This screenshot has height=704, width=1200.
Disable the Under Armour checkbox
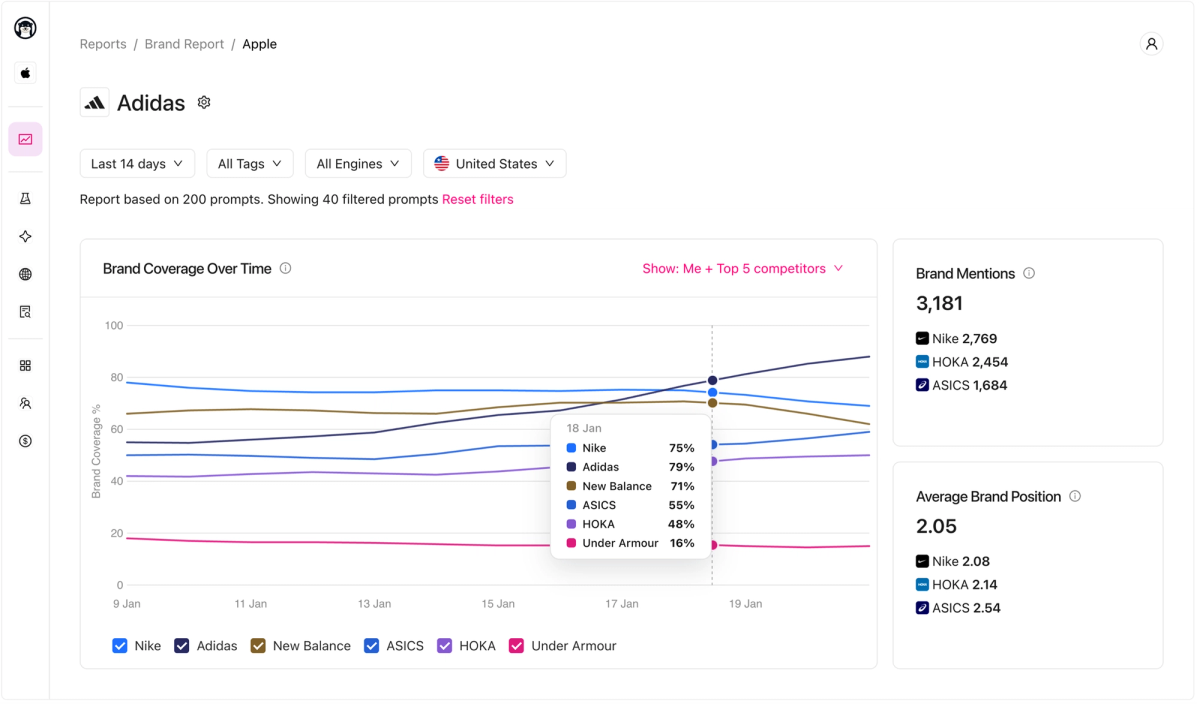(516, 645)
